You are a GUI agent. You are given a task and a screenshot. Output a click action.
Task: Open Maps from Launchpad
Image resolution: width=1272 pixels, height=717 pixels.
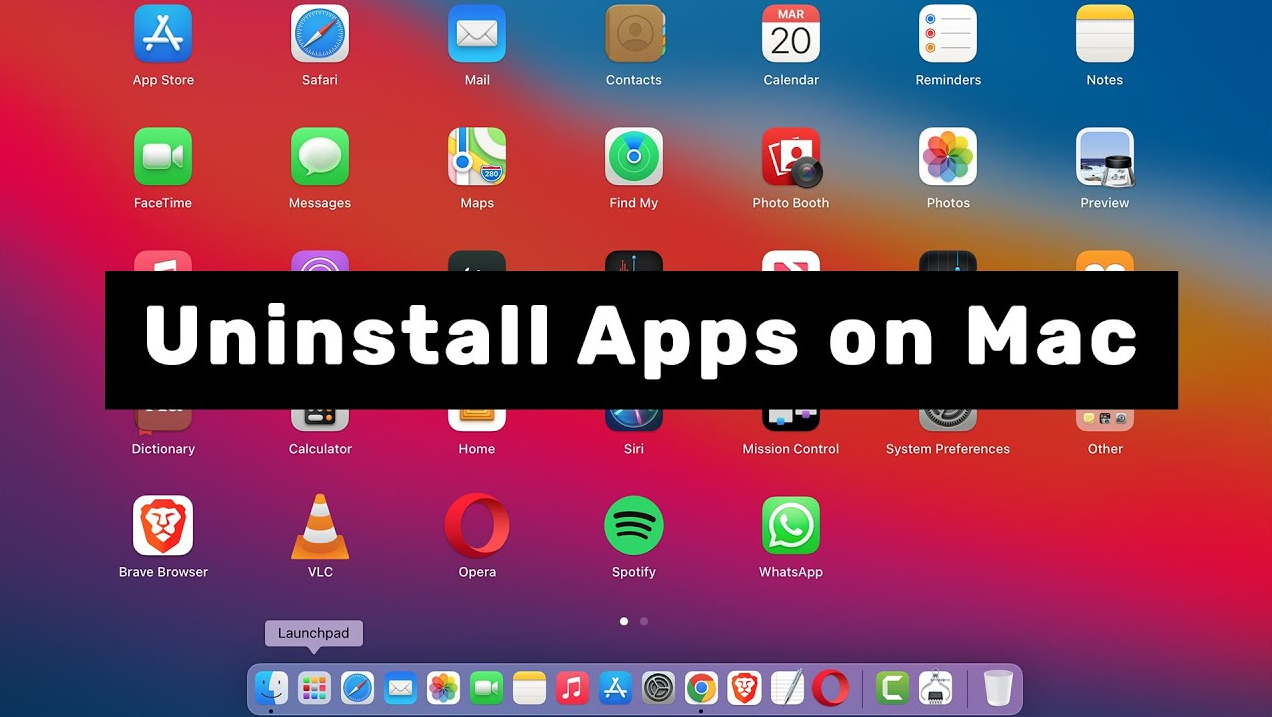pos(477,157)
